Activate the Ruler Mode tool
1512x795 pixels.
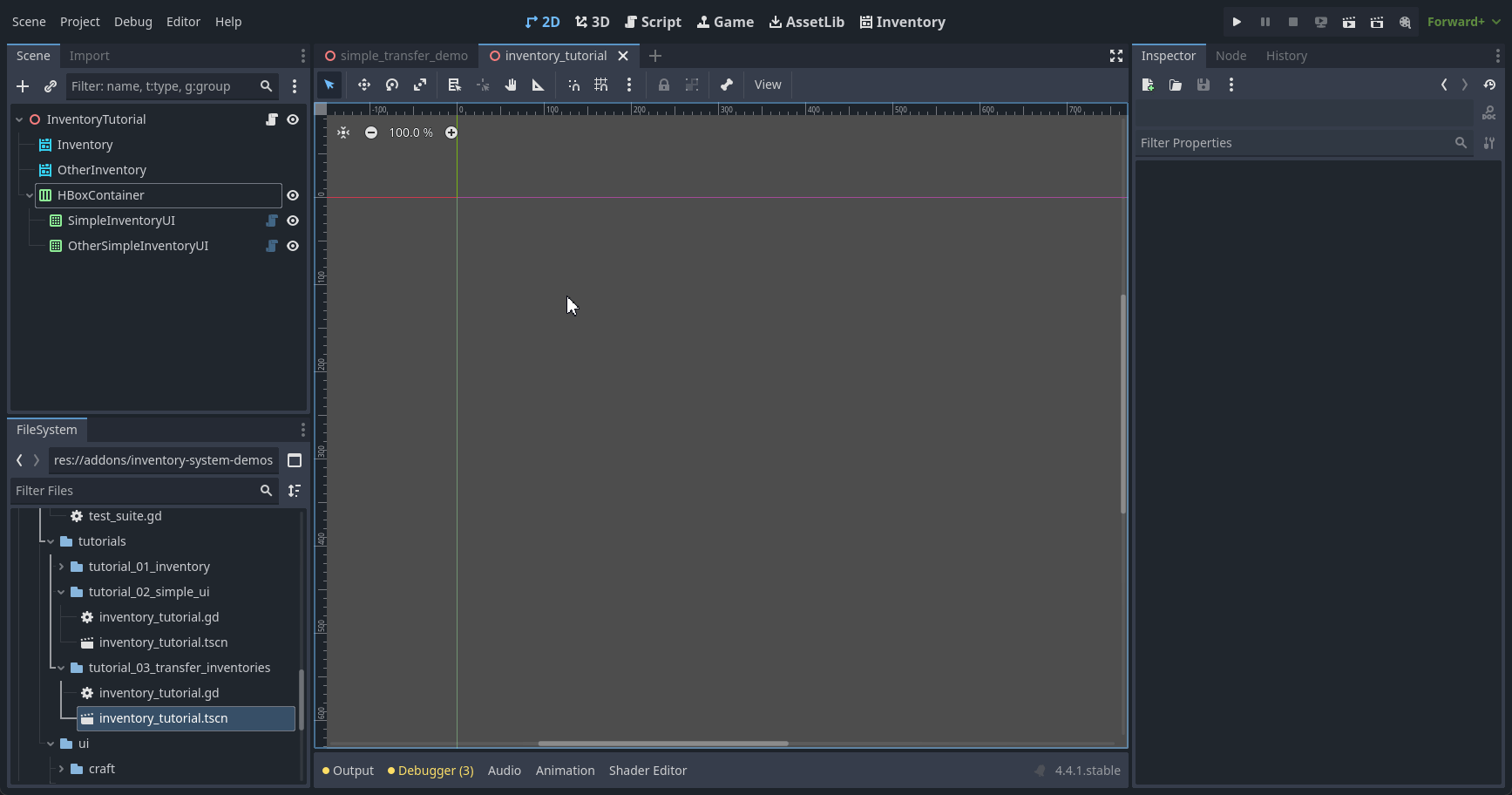coord(539,85)
